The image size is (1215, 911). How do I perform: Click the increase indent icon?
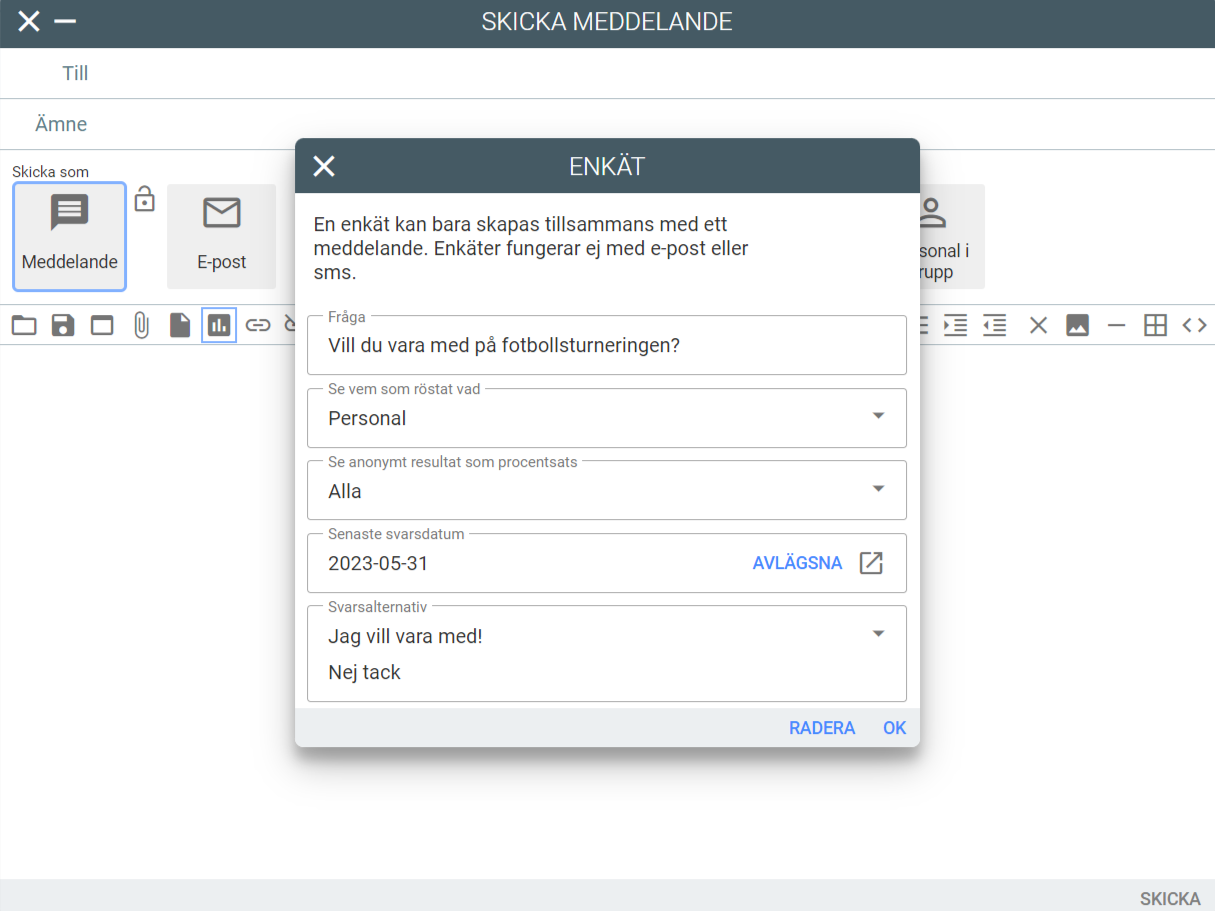pos(955,325)
